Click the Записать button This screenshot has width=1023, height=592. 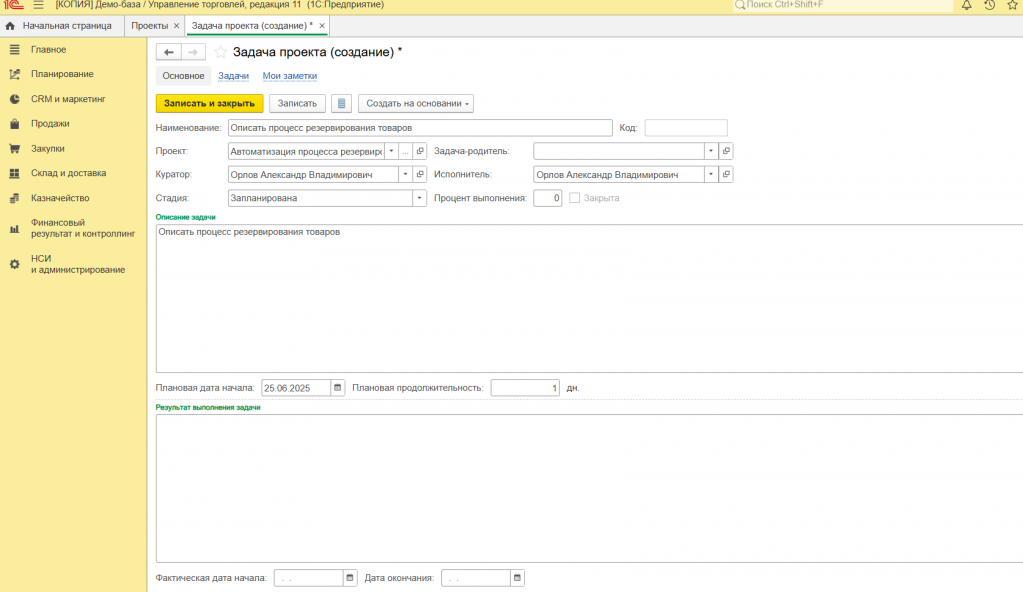(x=297, y=103)
